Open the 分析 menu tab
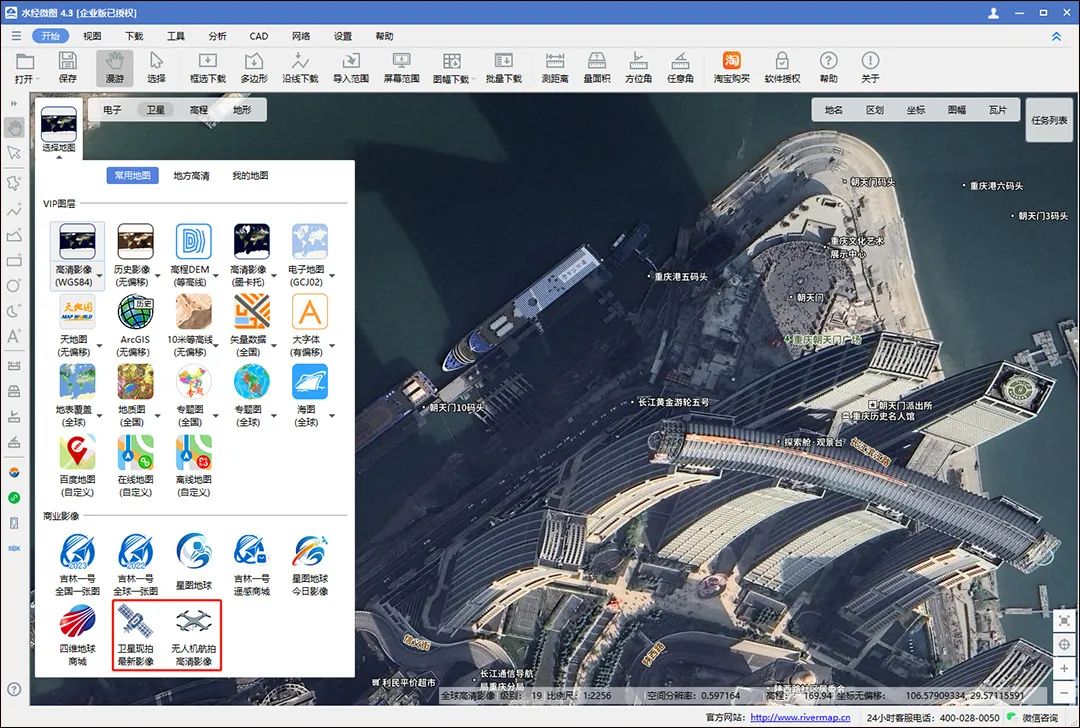The image size is (1080, 728). (217, 36)
